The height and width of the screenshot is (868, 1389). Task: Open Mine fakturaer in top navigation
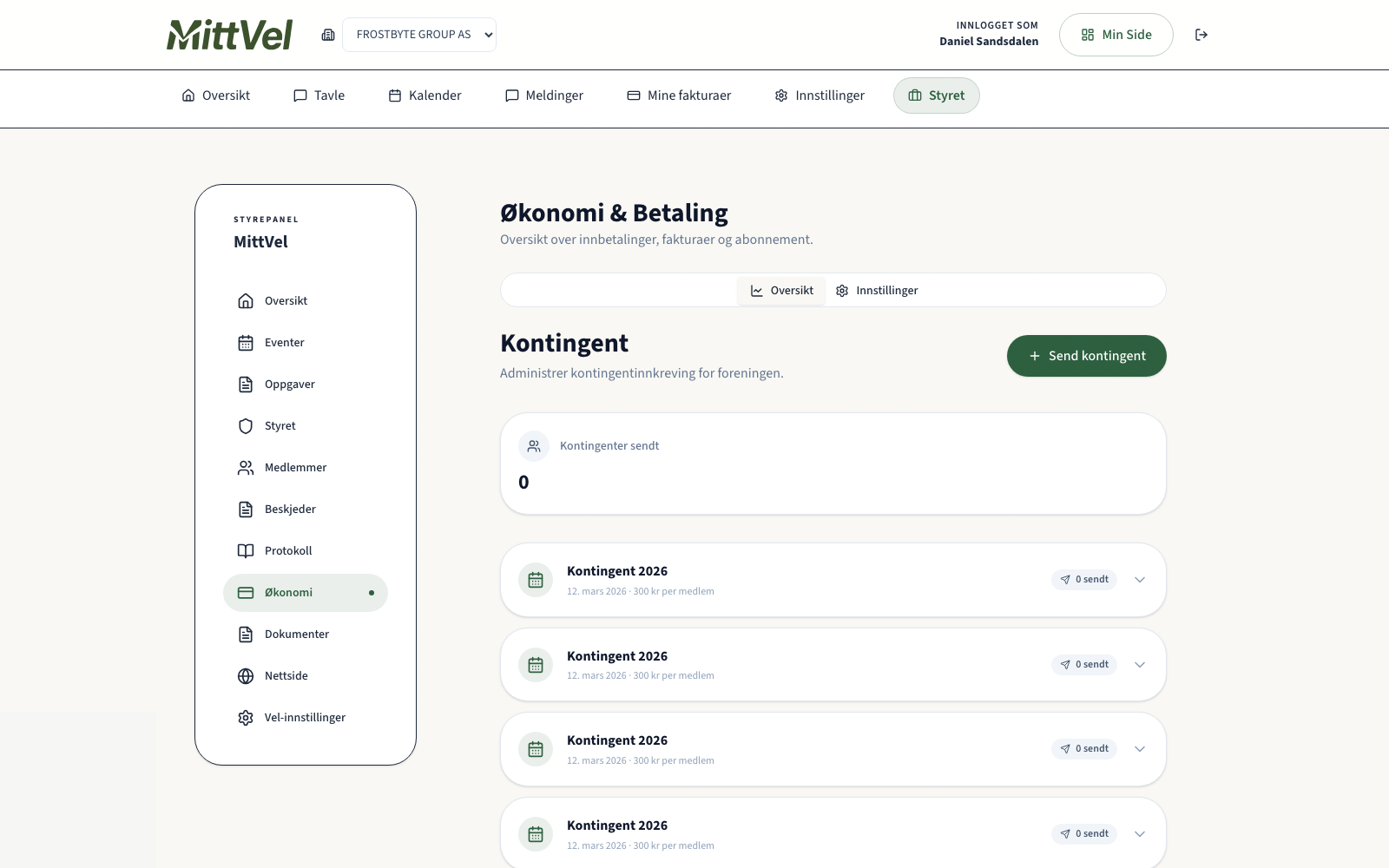click(679, 95)
